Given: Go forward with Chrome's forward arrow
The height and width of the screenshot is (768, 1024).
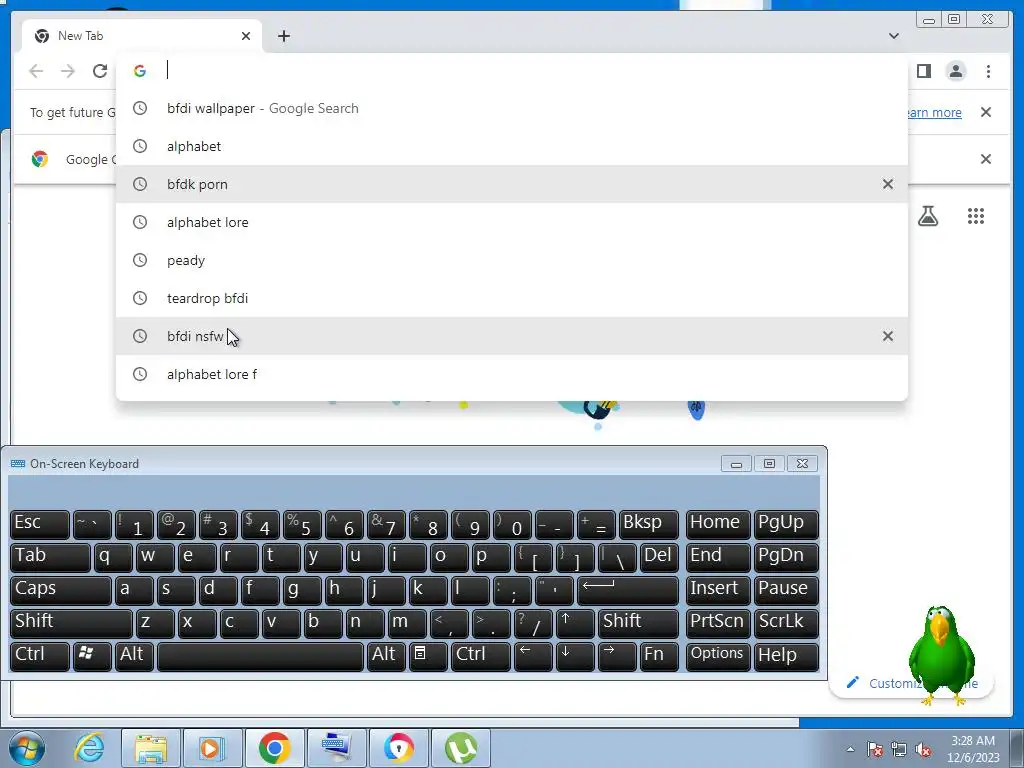Looking at the screenshot, I should (x=68, y=71).
